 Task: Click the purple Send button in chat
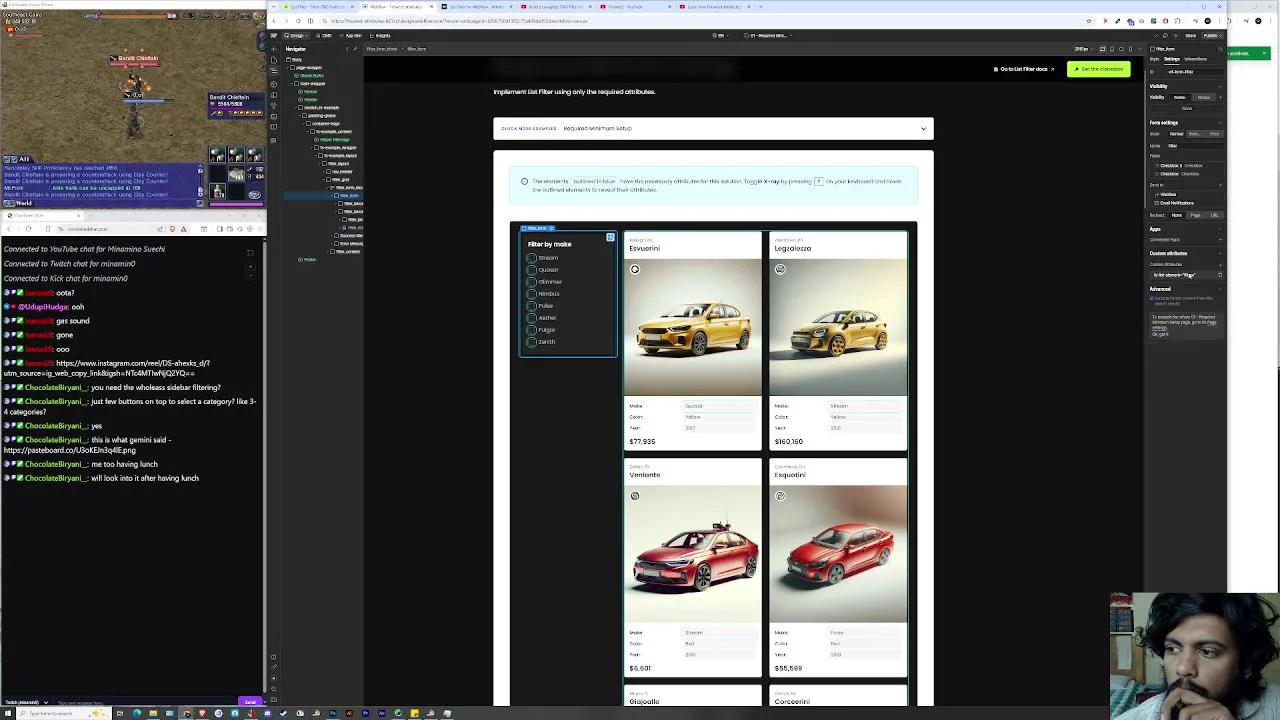click(x=249, y=703)
